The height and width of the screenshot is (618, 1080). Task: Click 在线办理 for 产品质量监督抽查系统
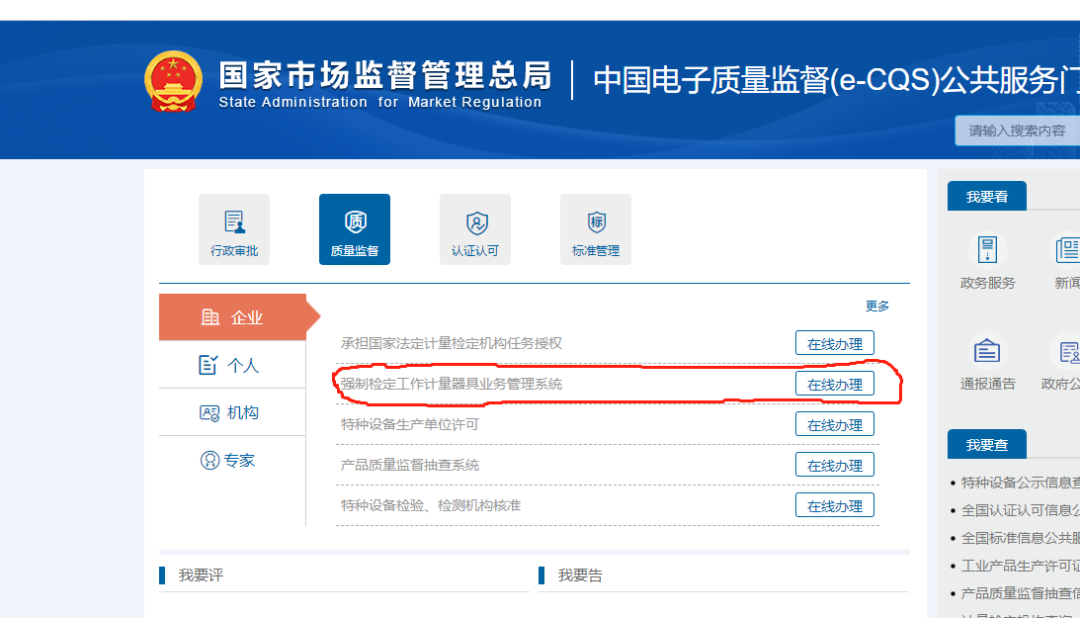point(834,464)
